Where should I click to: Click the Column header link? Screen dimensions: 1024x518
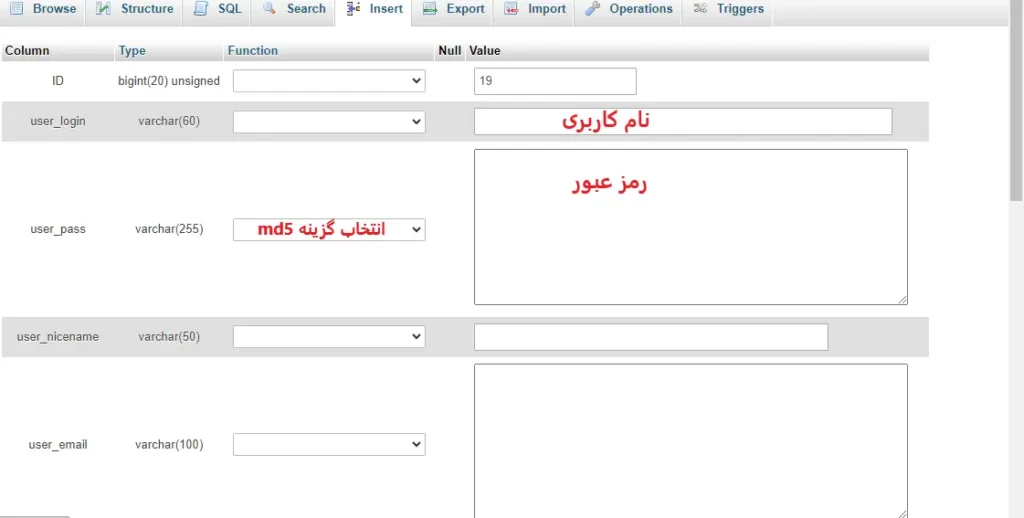(x=27, y=50)
